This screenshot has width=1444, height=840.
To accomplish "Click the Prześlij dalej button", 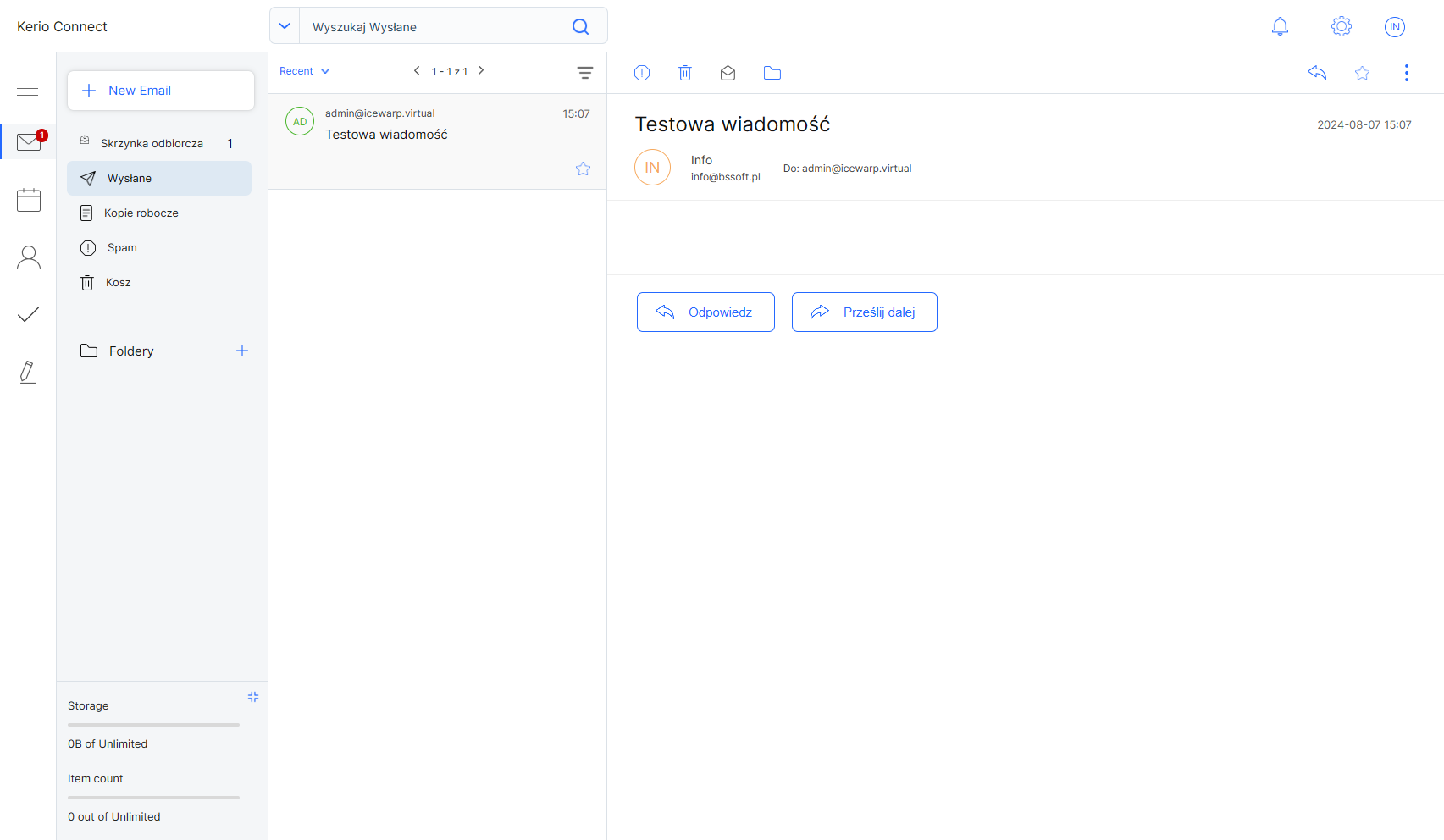I will click(x=864, y=312).
